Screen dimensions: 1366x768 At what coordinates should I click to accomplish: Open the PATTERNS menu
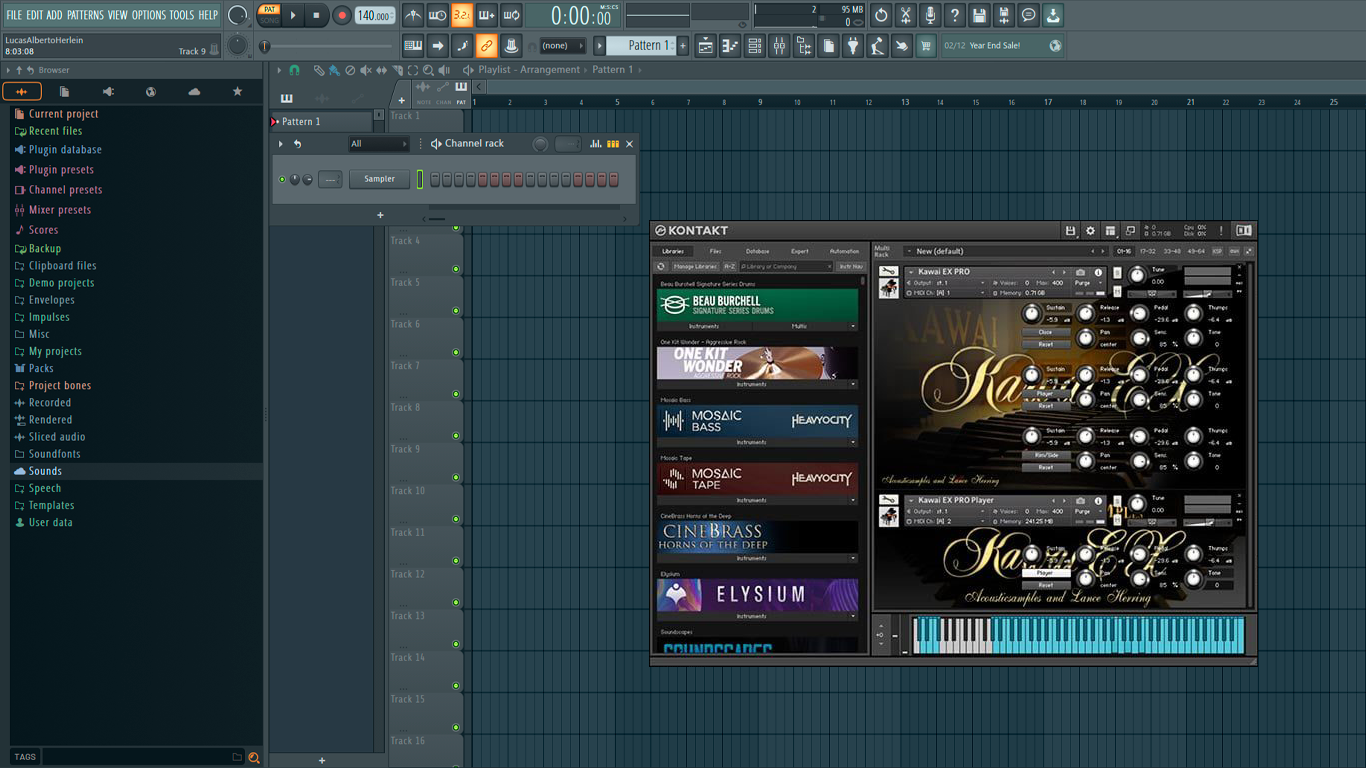click(x=85, y=15)
